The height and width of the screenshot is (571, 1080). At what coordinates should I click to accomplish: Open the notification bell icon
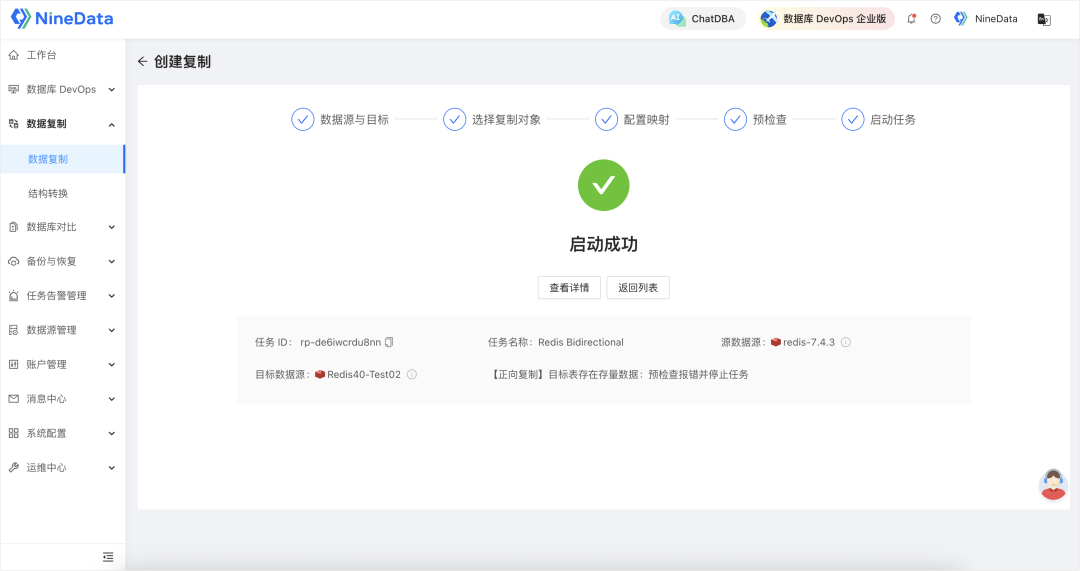pyautogui.click(x=911, y=19)
